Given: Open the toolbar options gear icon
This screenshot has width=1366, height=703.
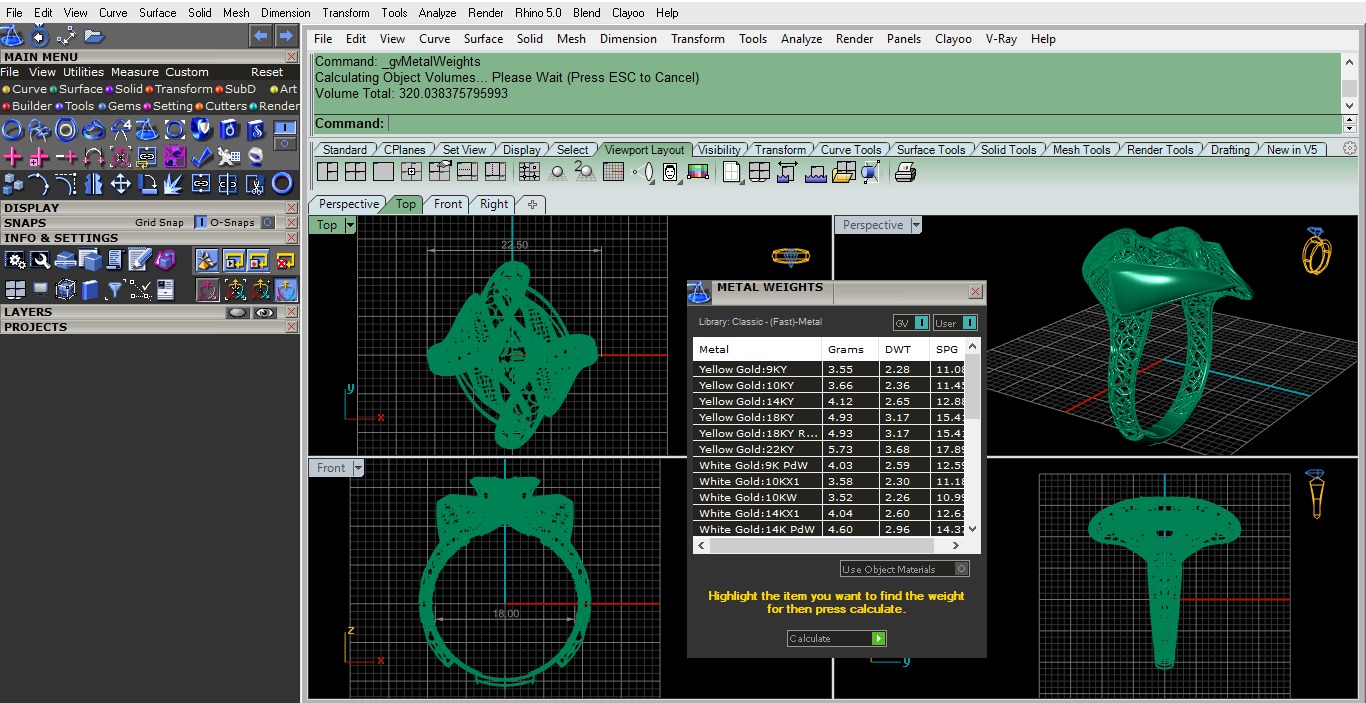Looking at the screenshot, I should click(1350, 149).
